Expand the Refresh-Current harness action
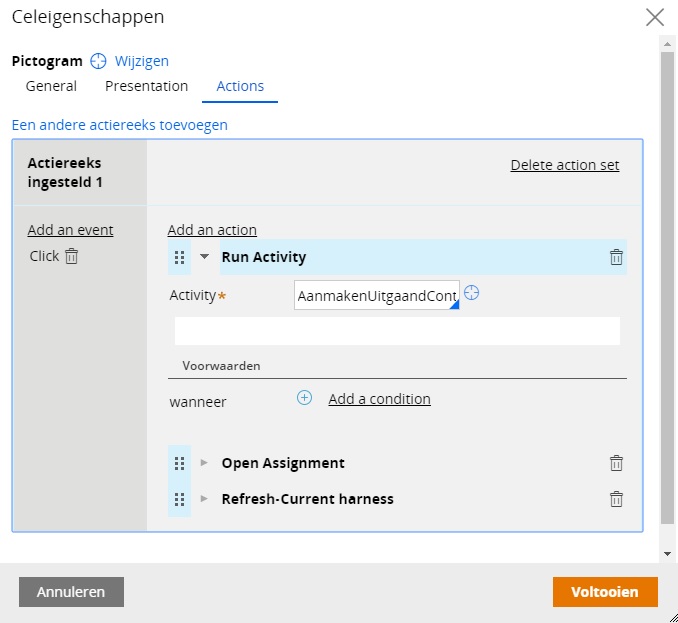Viewport: 678px width, 623px height. [204, 498]
